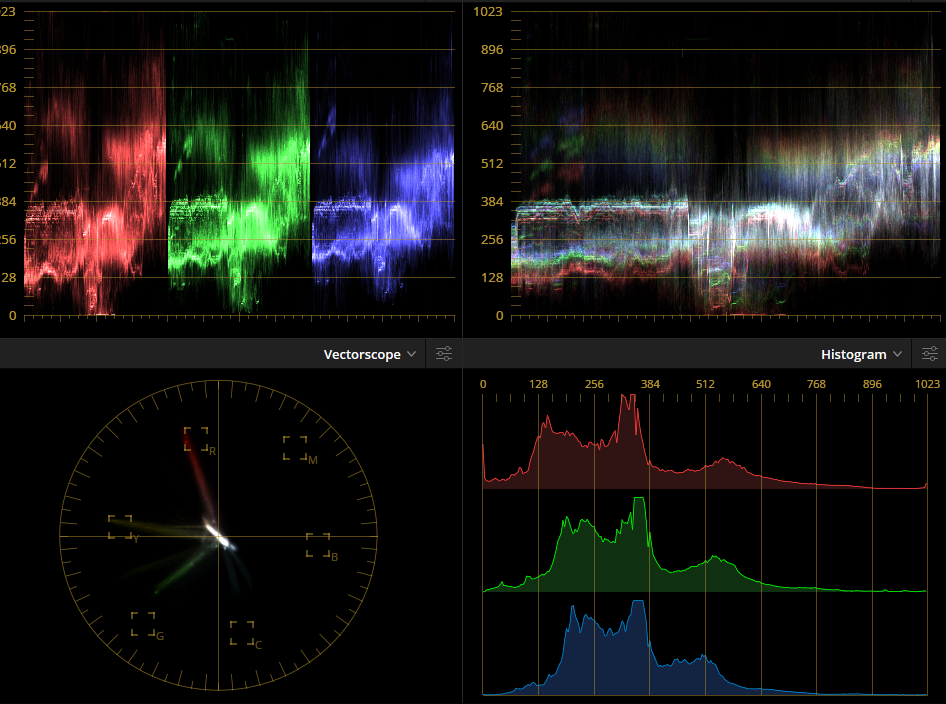
Task: Click the 512 label on histogram scale
Action: (x=705, y=384)
